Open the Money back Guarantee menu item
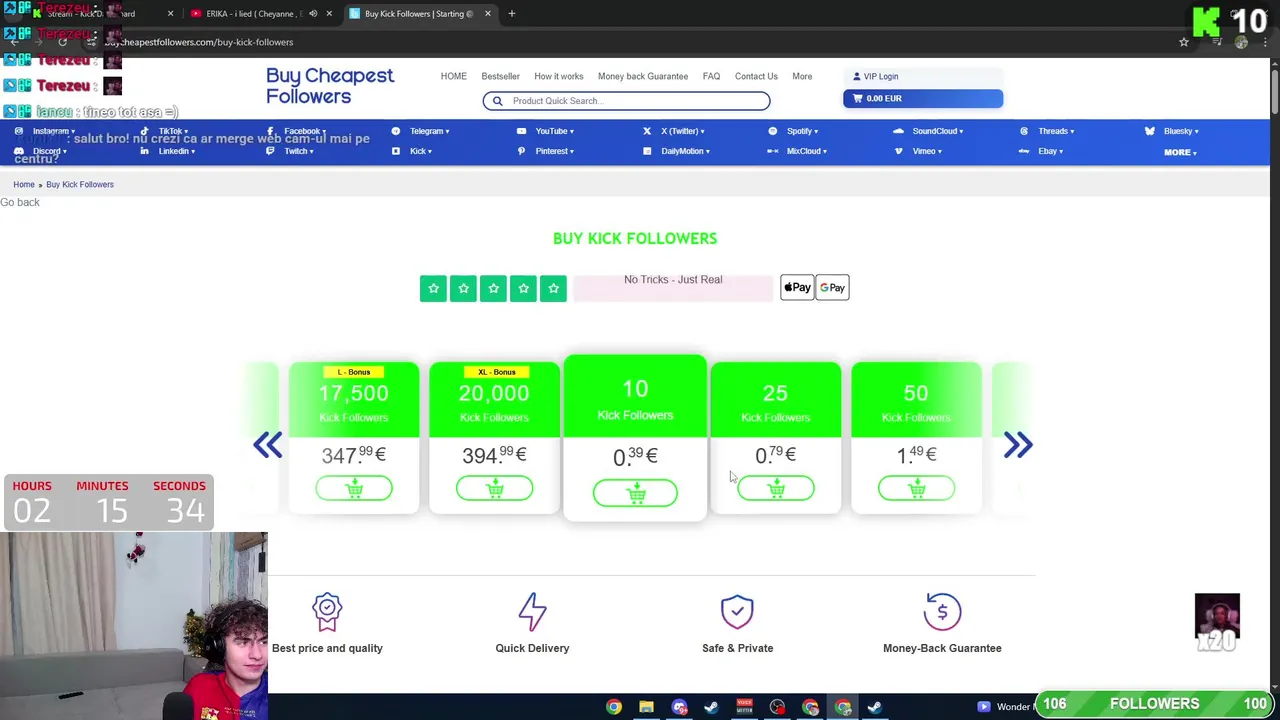 pos(643,76)
